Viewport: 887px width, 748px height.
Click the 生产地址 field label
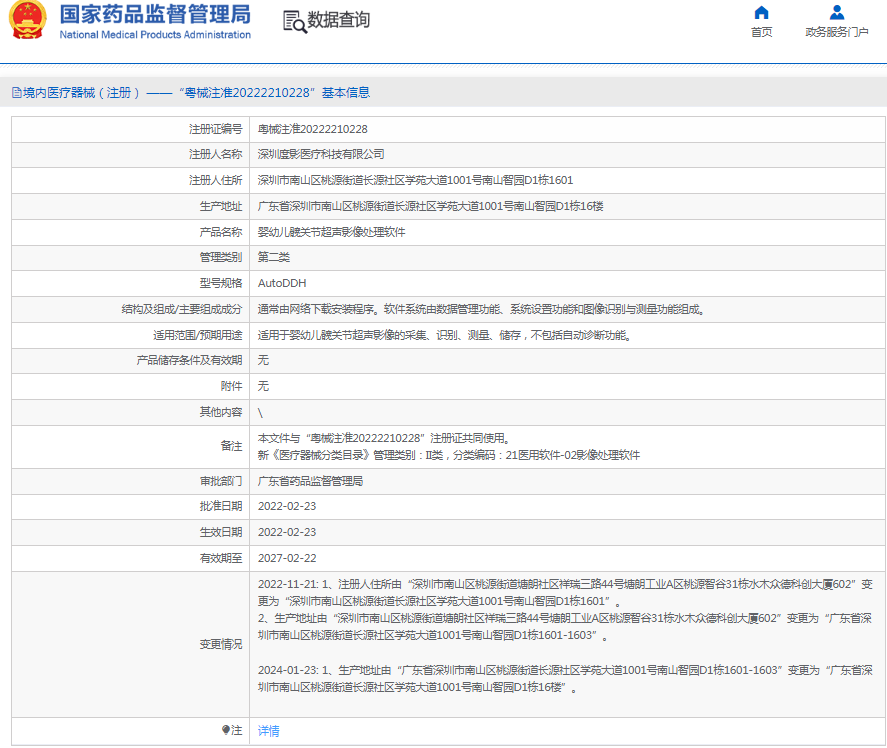point(221,206)
